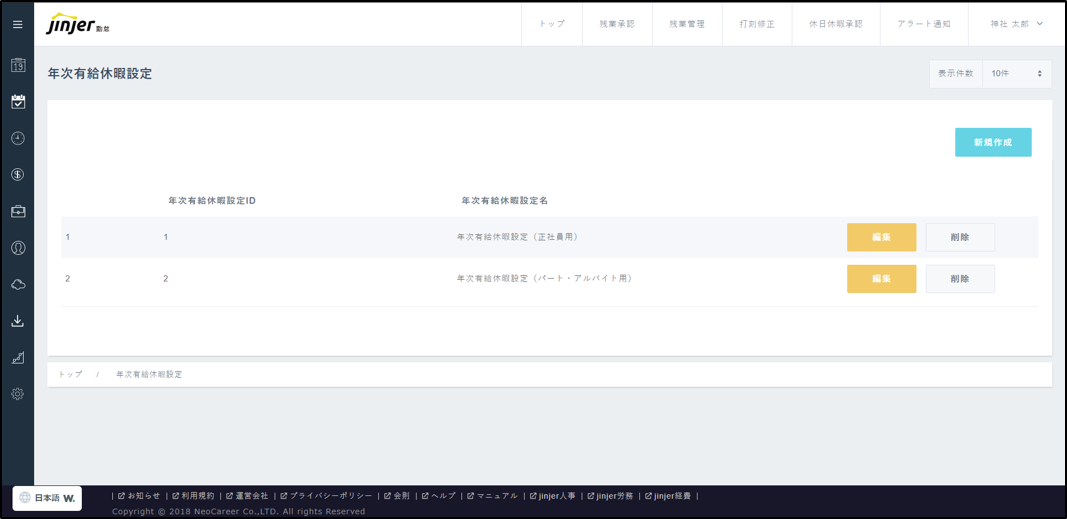Click the dollar coin icon in the sidebar

click(18, 175)
